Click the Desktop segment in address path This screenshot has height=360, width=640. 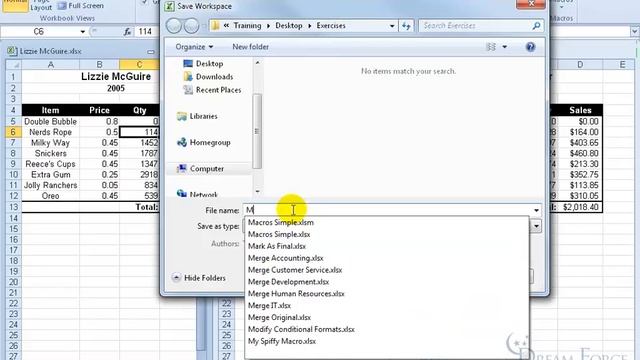click(289, 26)
